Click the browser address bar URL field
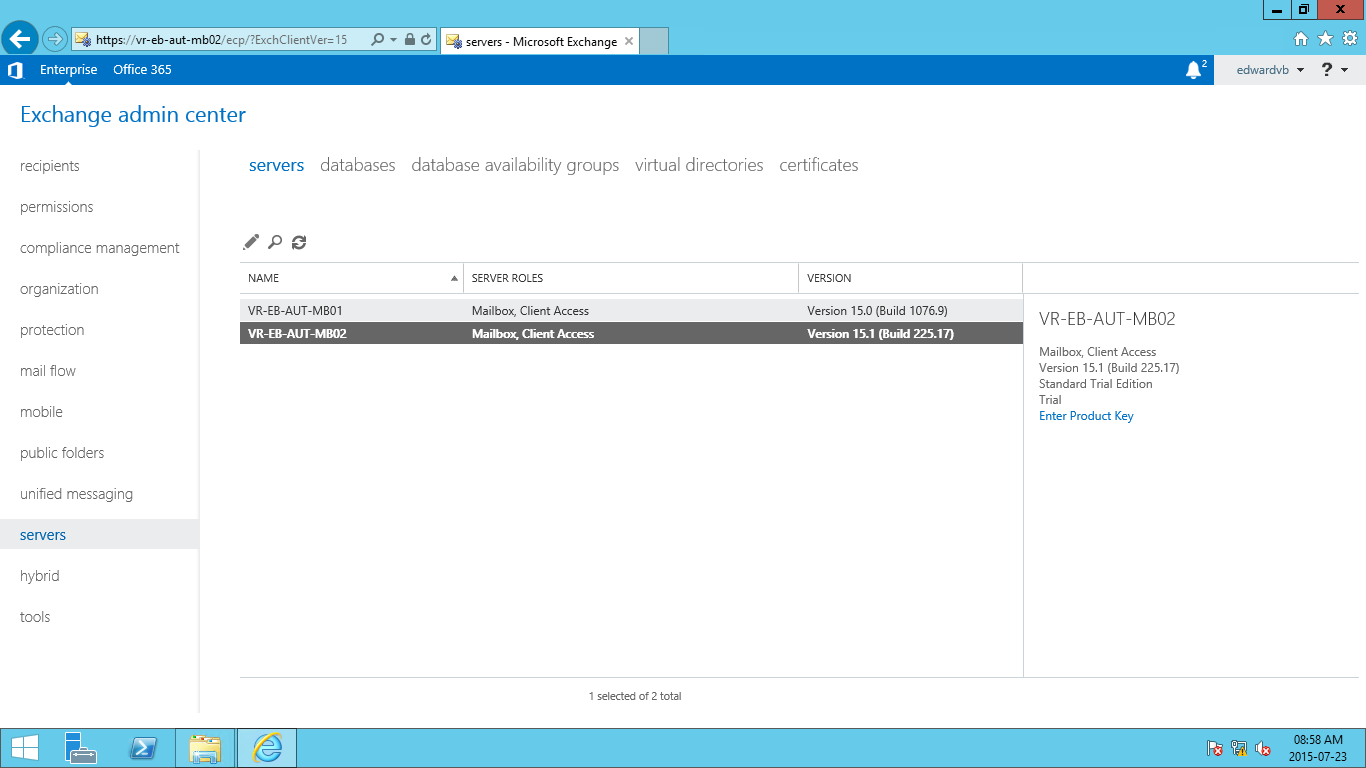 coord(222,40)
